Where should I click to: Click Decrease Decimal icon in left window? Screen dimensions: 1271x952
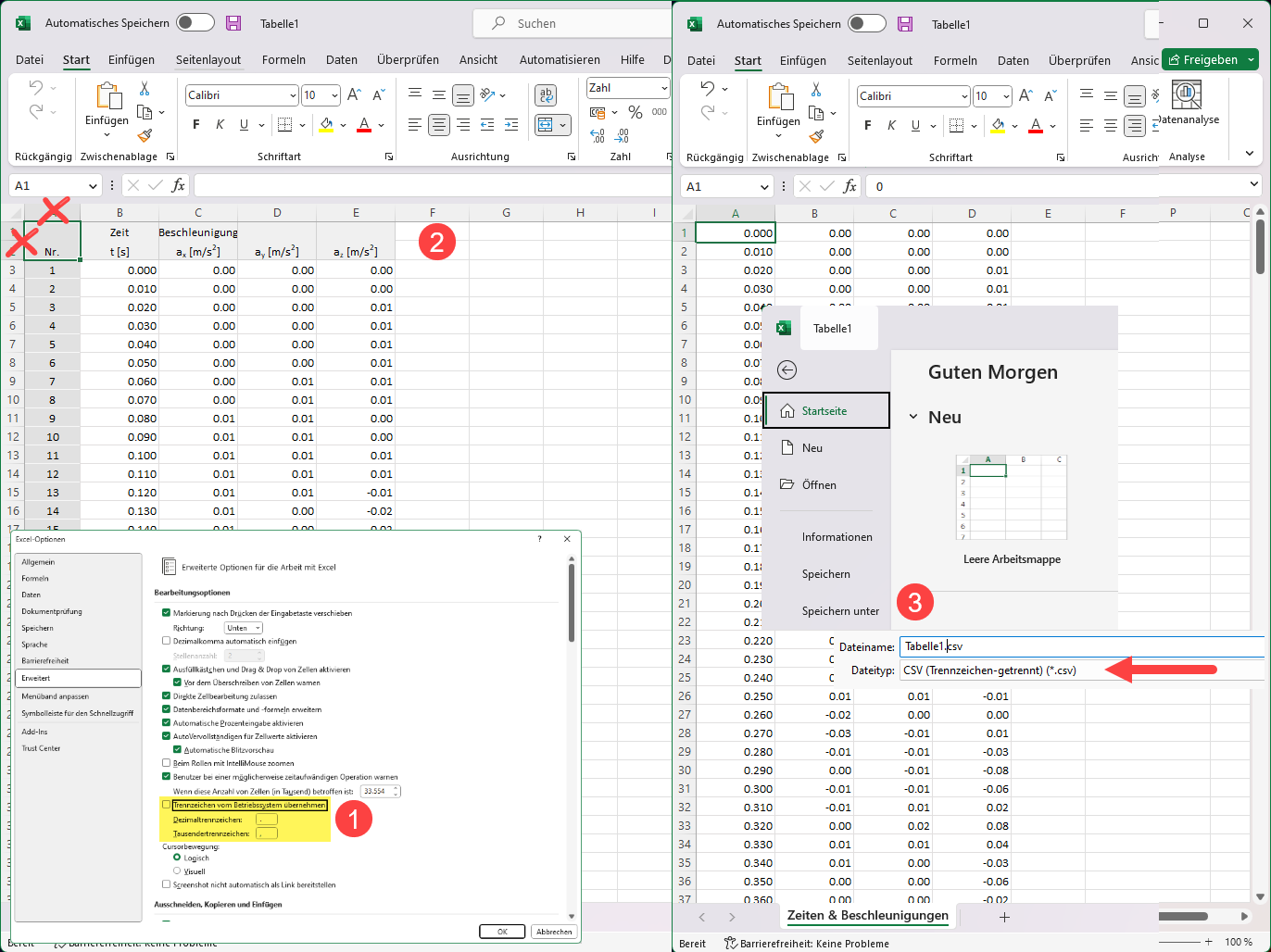pyautogui.click(x=620, y=136)
